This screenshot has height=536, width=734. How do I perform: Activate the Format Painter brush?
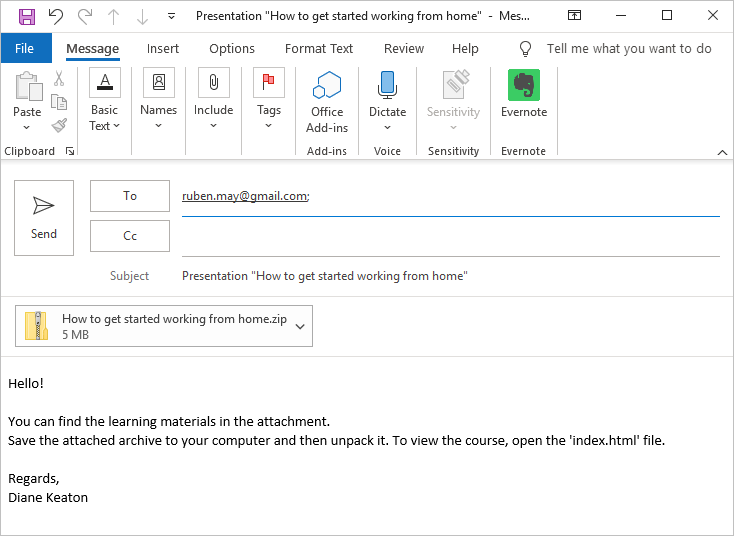click(59, 125)
